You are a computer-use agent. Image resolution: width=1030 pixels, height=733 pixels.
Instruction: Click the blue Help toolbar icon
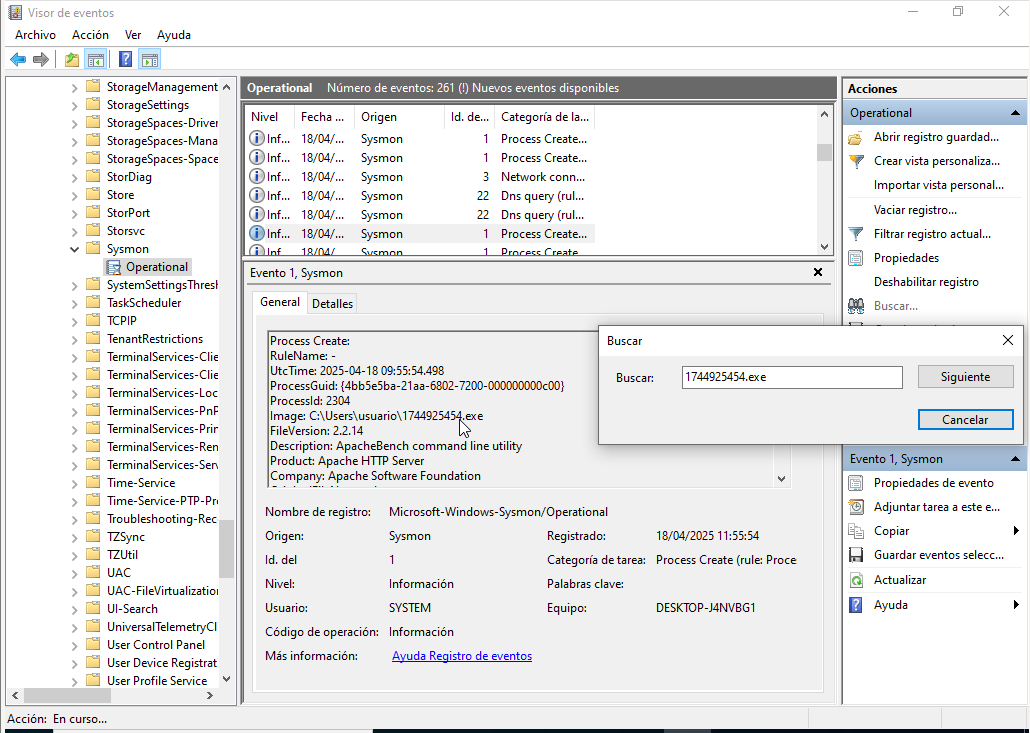point(125,60)
